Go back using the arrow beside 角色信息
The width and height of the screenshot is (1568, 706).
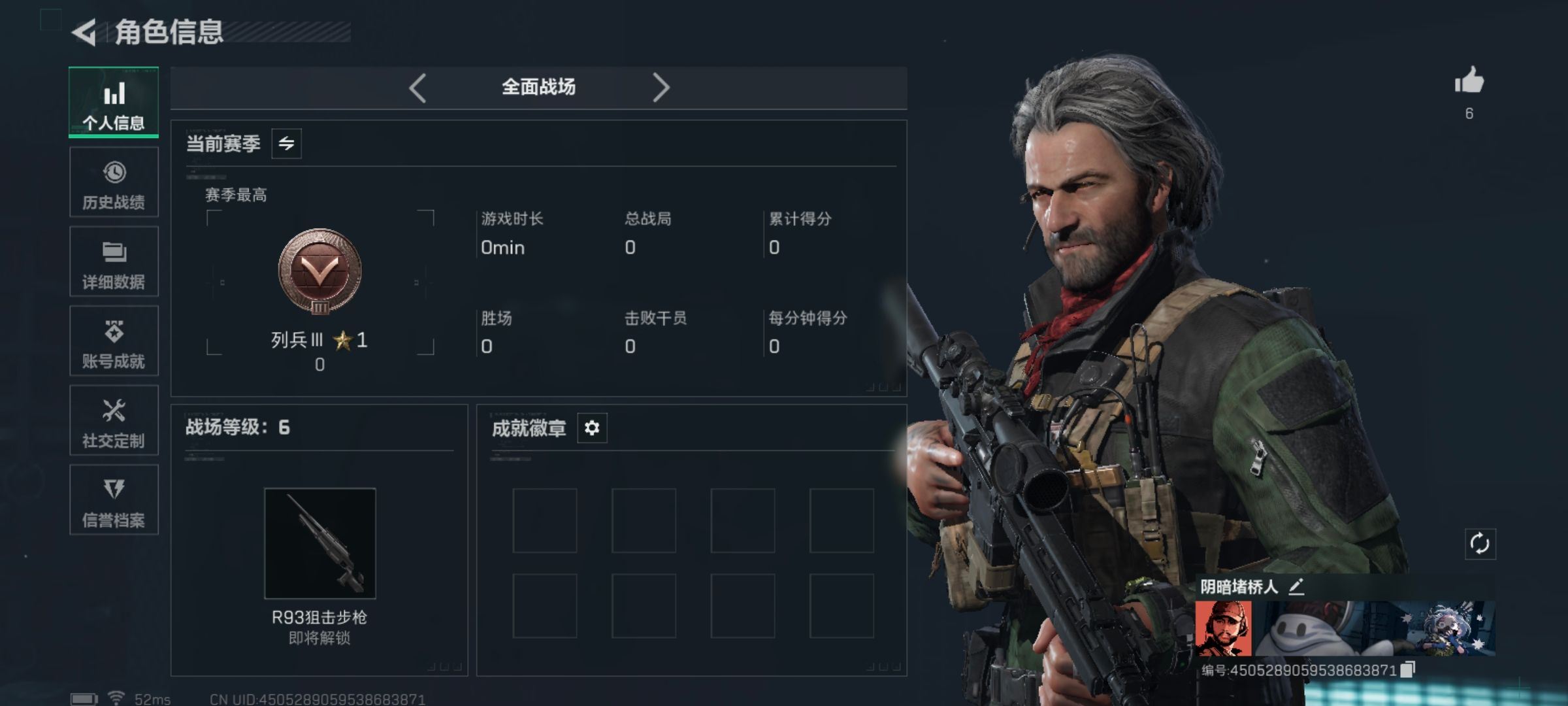84,33
